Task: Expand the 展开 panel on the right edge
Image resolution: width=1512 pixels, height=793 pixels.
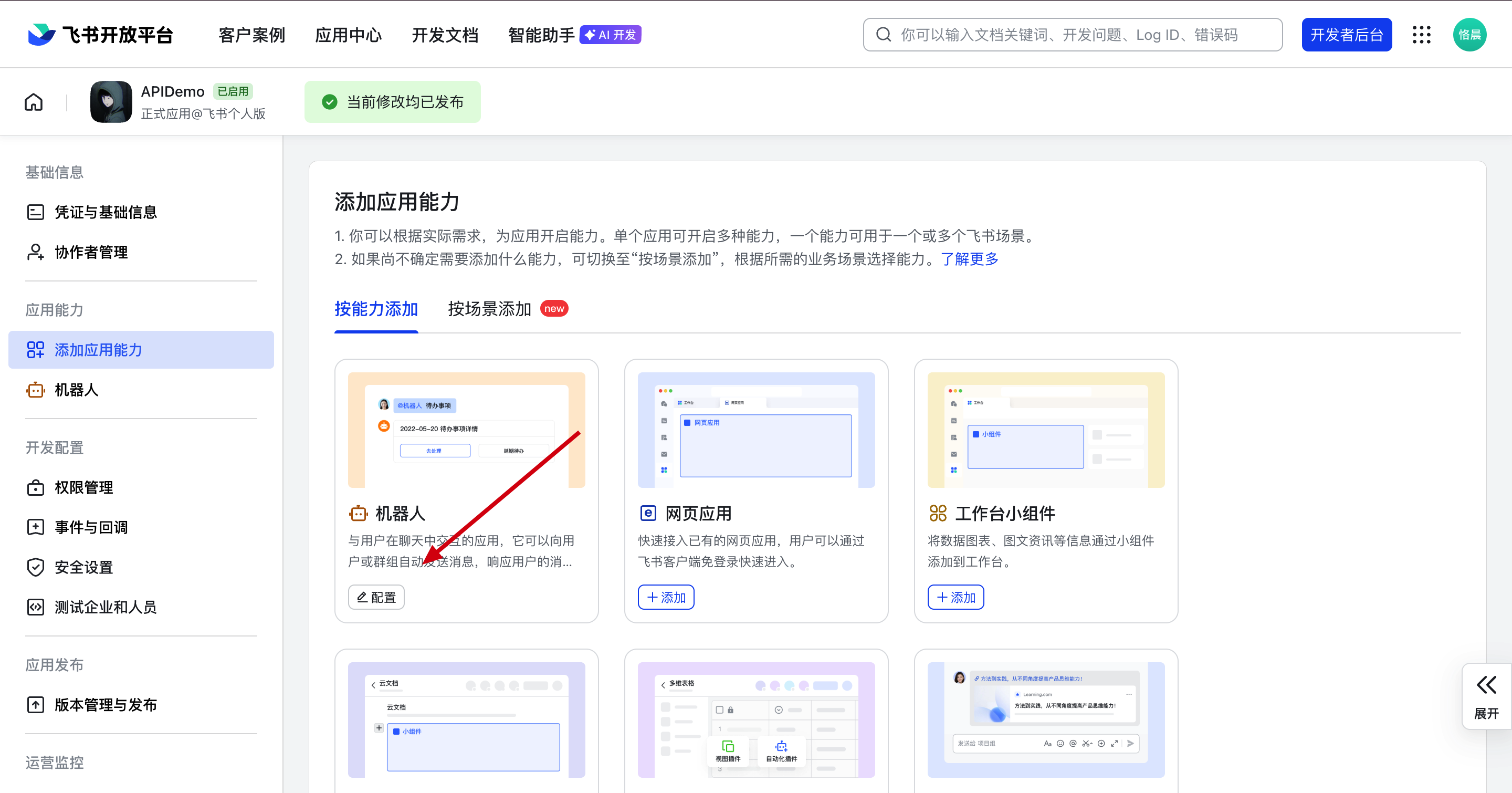Action: pyautogui.click(x=1486, y=696)
